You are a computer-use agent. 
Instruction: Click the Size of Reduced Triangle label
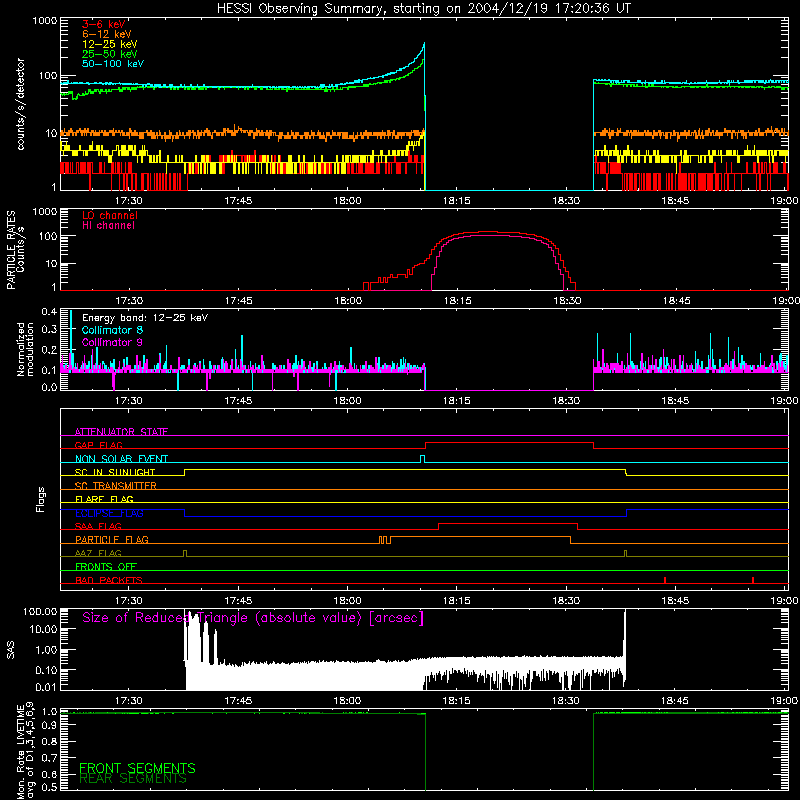click(253, 618)
